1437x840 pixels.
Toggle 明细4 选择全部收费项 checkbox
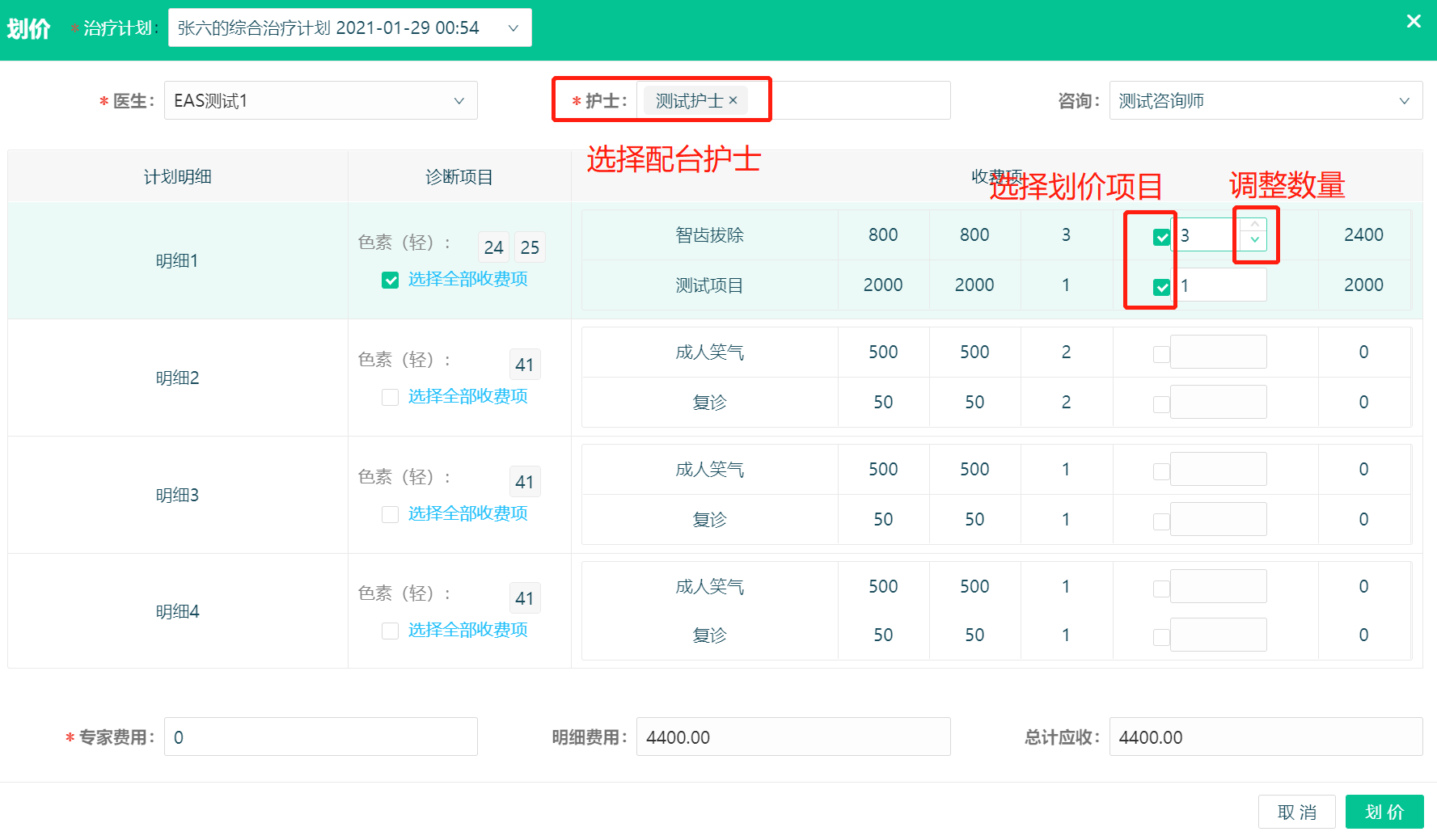point(390,631)
